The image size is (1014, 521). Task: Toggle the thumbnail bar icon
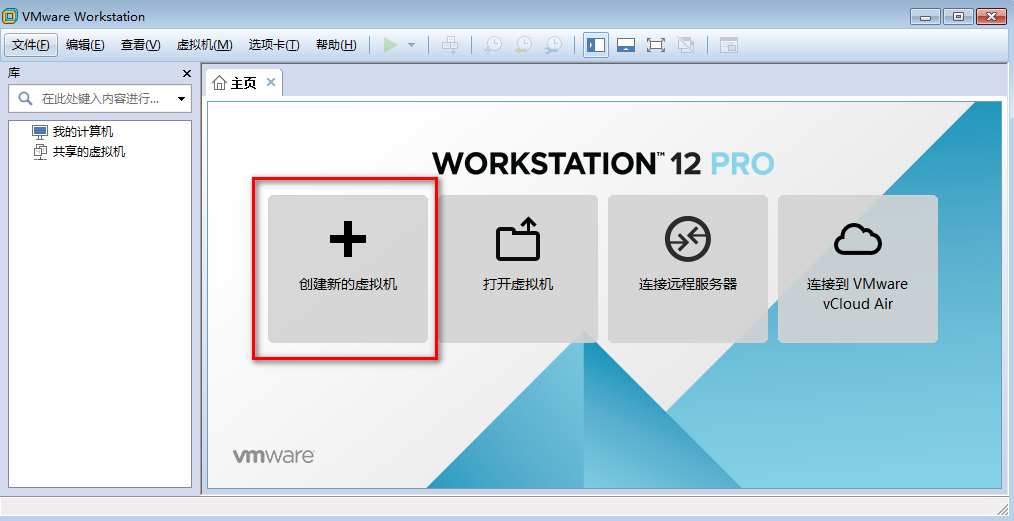coord(626,45)
